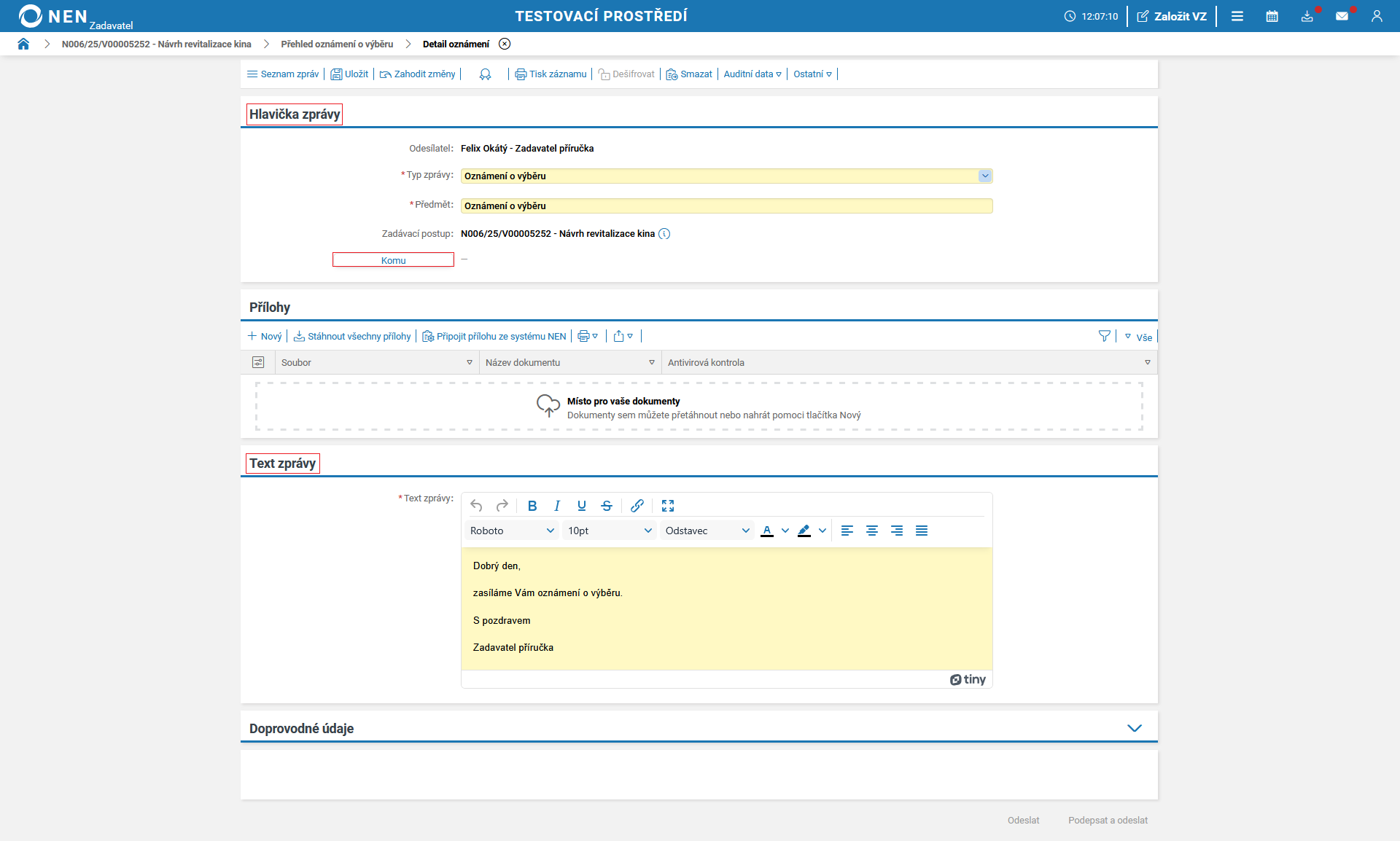Open the Ostatní menu
1400x841 pixels.
pos(812,74)
